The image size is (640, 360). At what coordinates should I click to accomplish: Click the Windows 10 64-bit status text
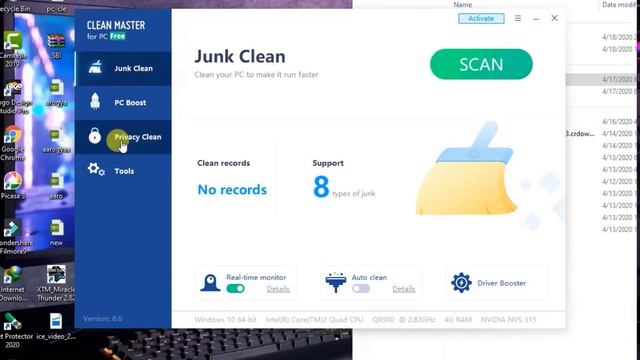225,320
